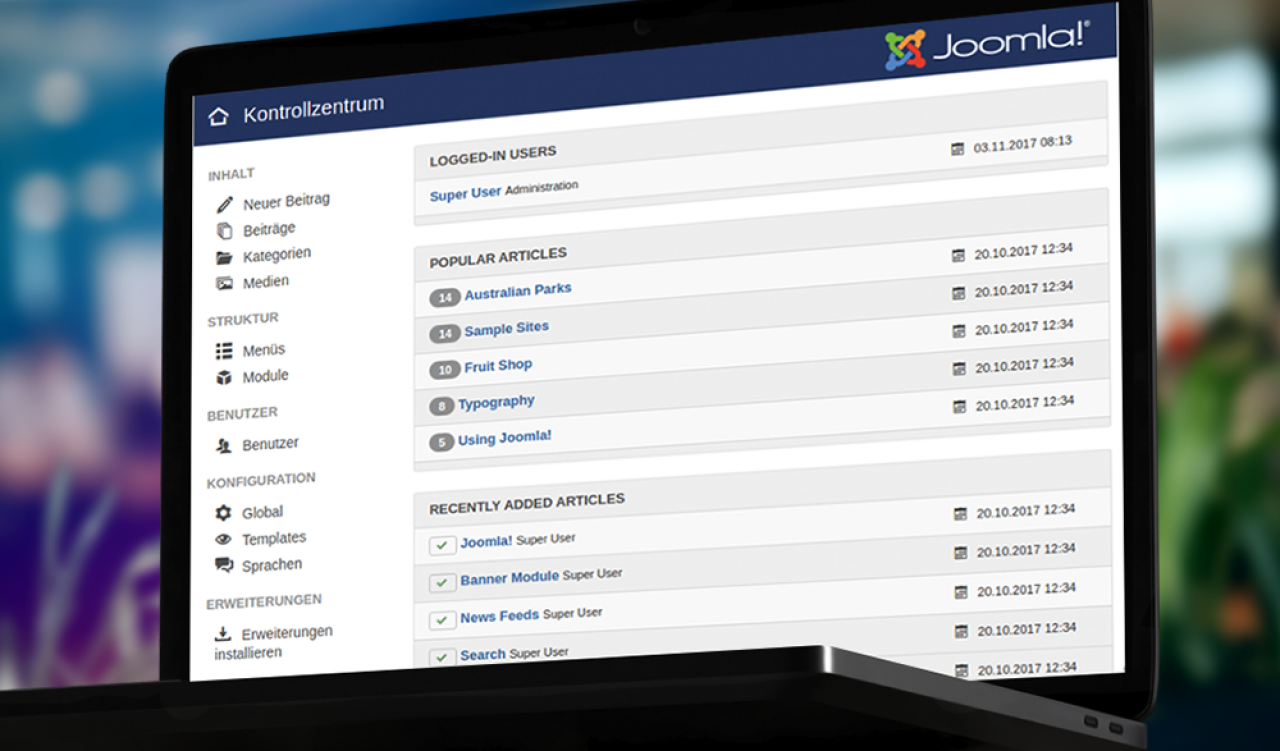Click the Global gear icon

223,513
